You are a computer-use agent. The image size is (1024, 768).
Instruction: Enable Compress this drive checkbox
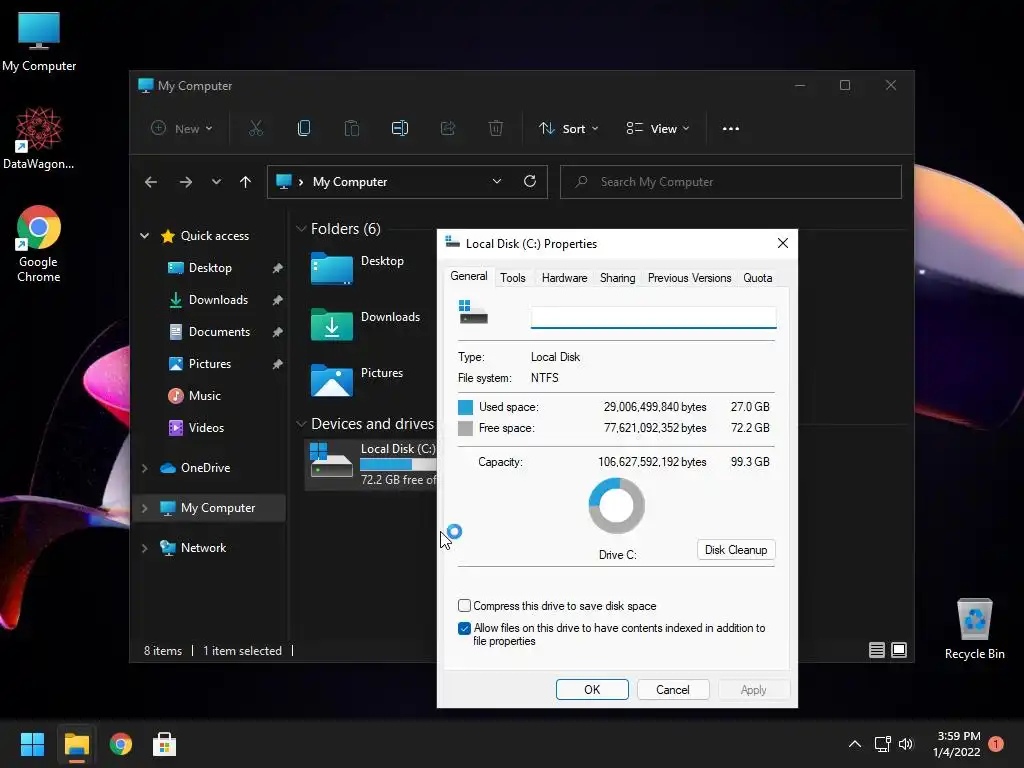tap(464, 605)
